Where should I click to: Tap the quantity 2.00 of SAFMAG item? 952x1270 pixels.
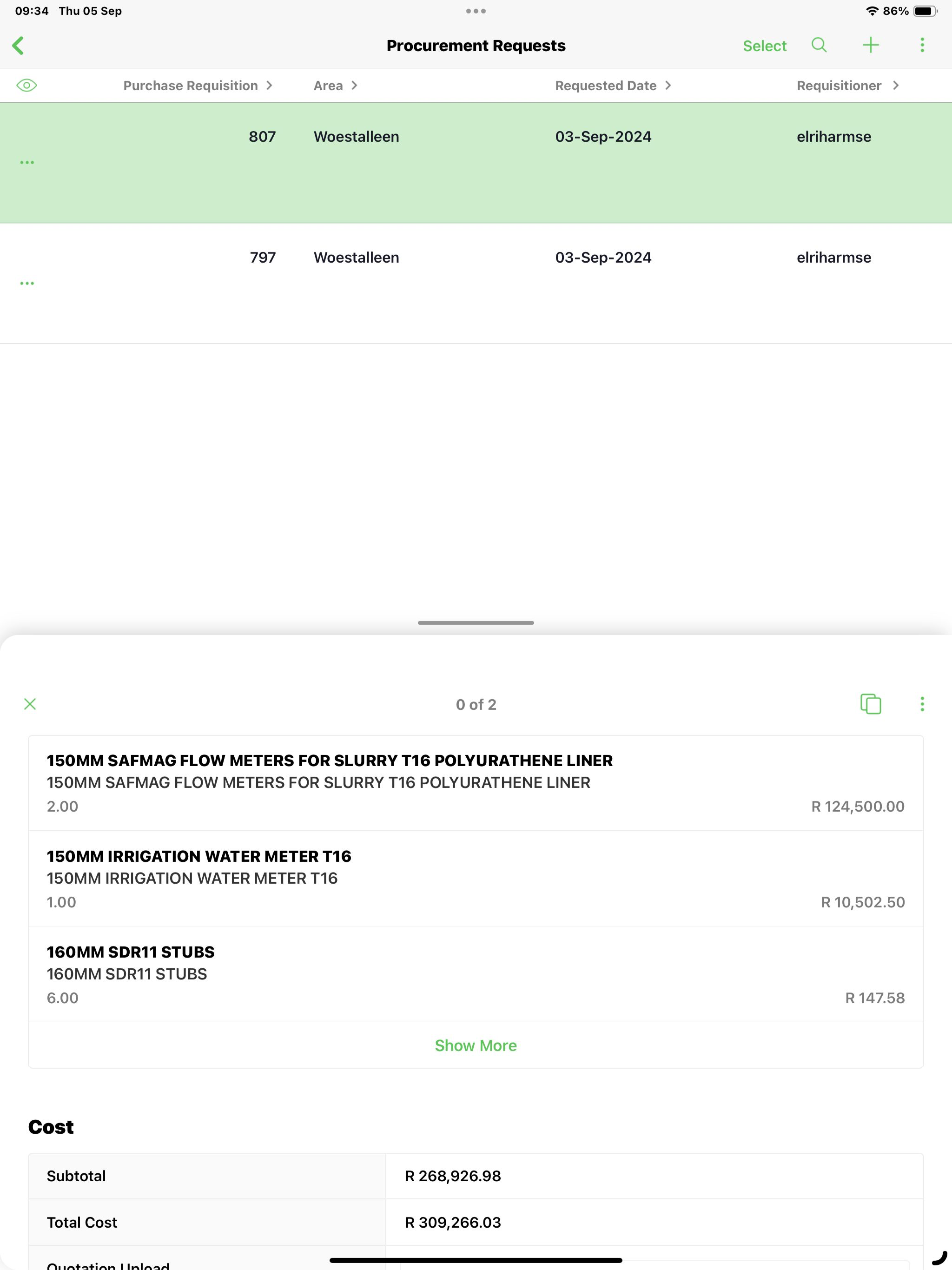click(63, 807)
